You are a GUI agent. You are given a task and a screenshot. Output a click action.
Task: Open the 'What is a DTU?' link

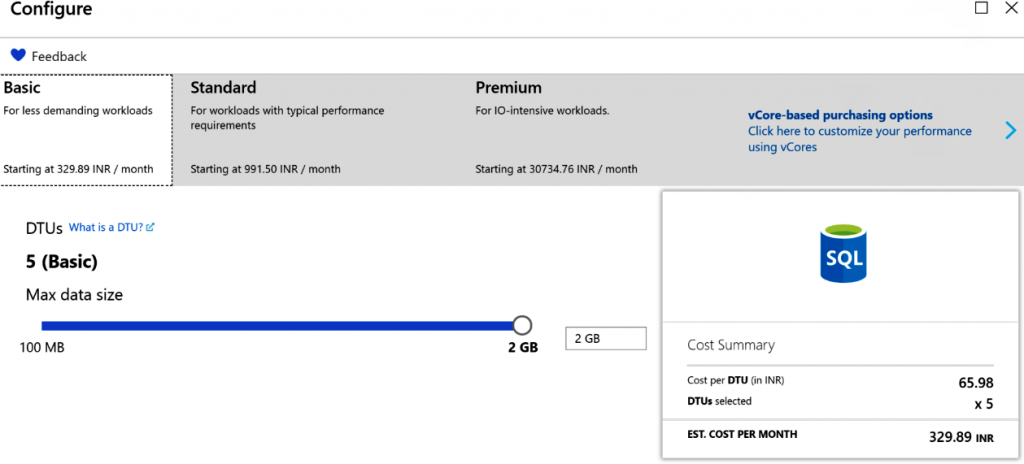point(106,228)
